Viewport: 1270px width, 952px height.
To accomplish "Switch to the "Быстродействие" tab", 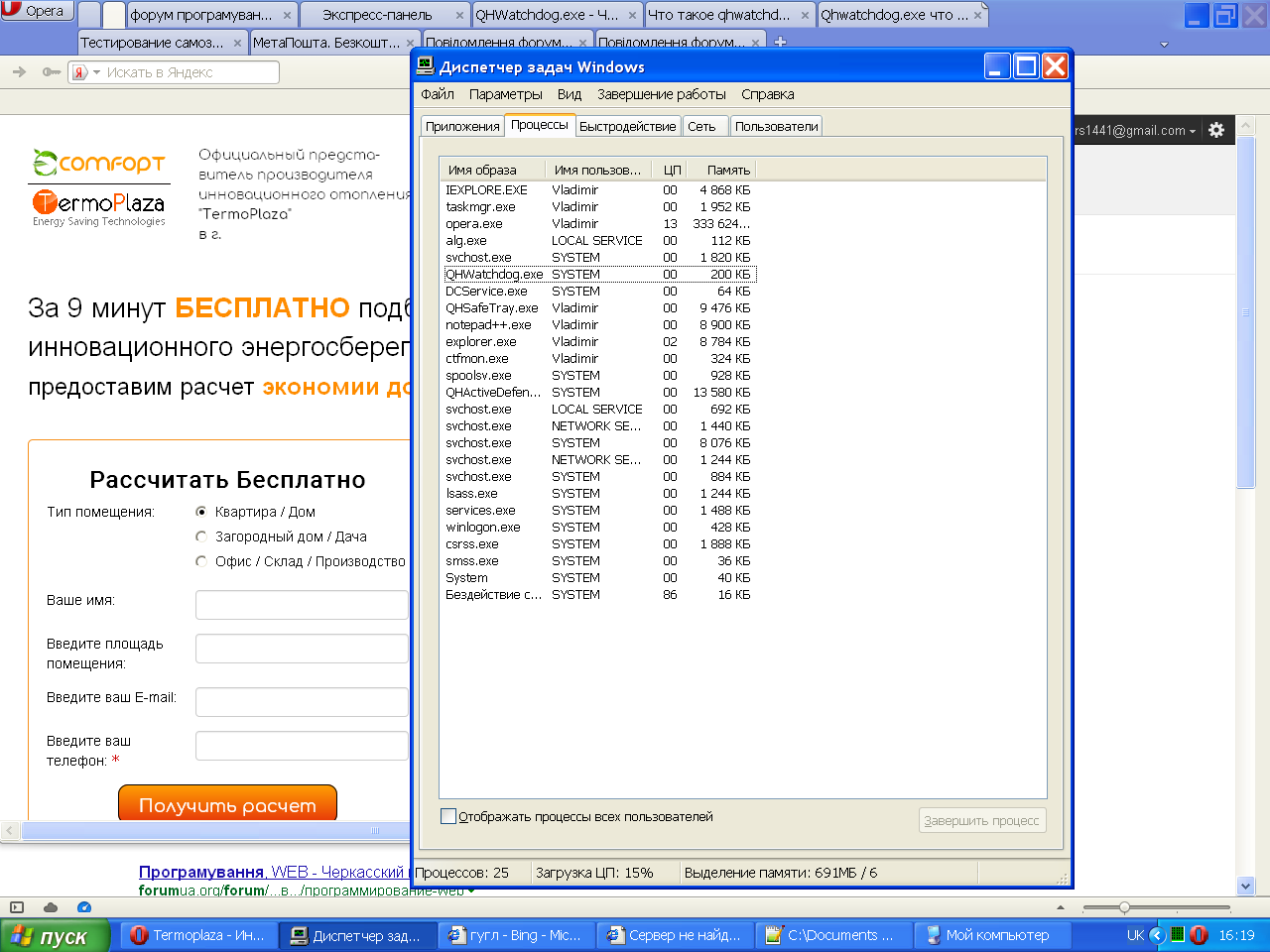I will (627, 126).
